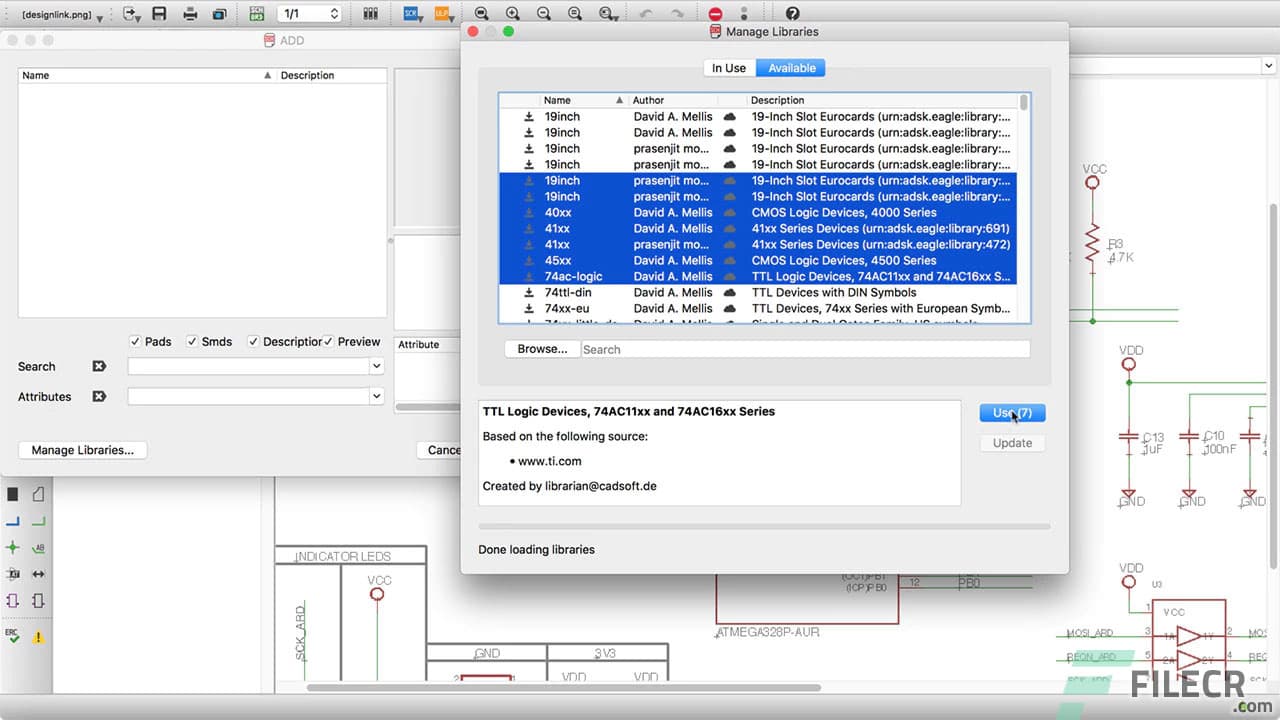Expand the Search field dropdown
This screenshot has width=1280, height=720.
tap(377, 367)
